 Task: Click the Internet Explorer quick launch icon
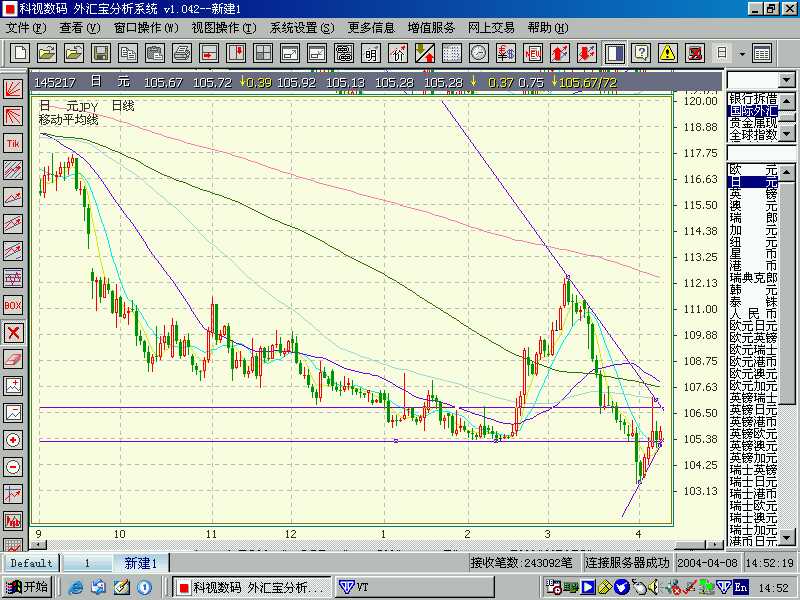[x=76, y=587]
